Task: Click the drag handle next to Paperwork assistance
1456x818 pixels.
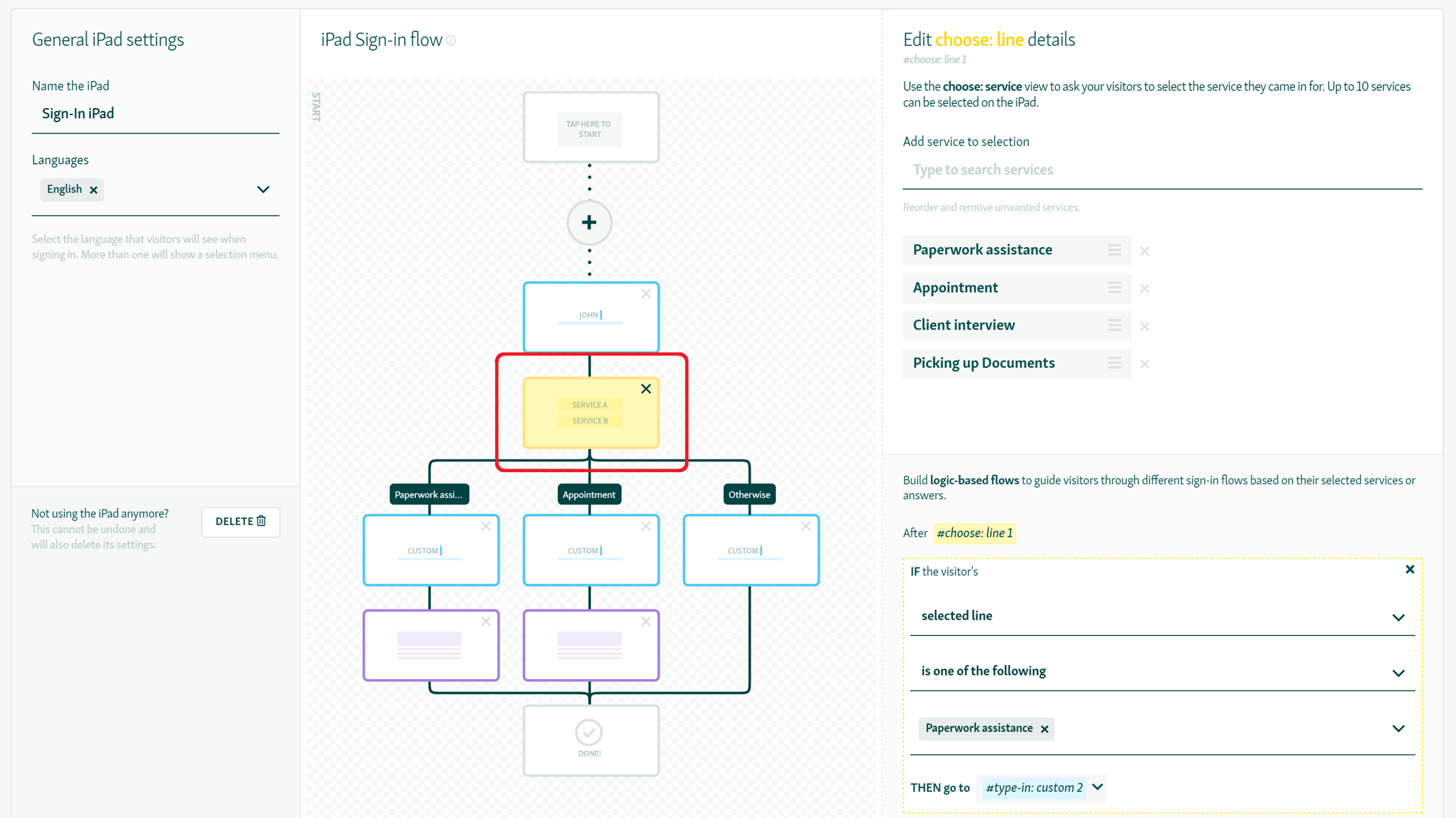Action: tap(1115, 251)
